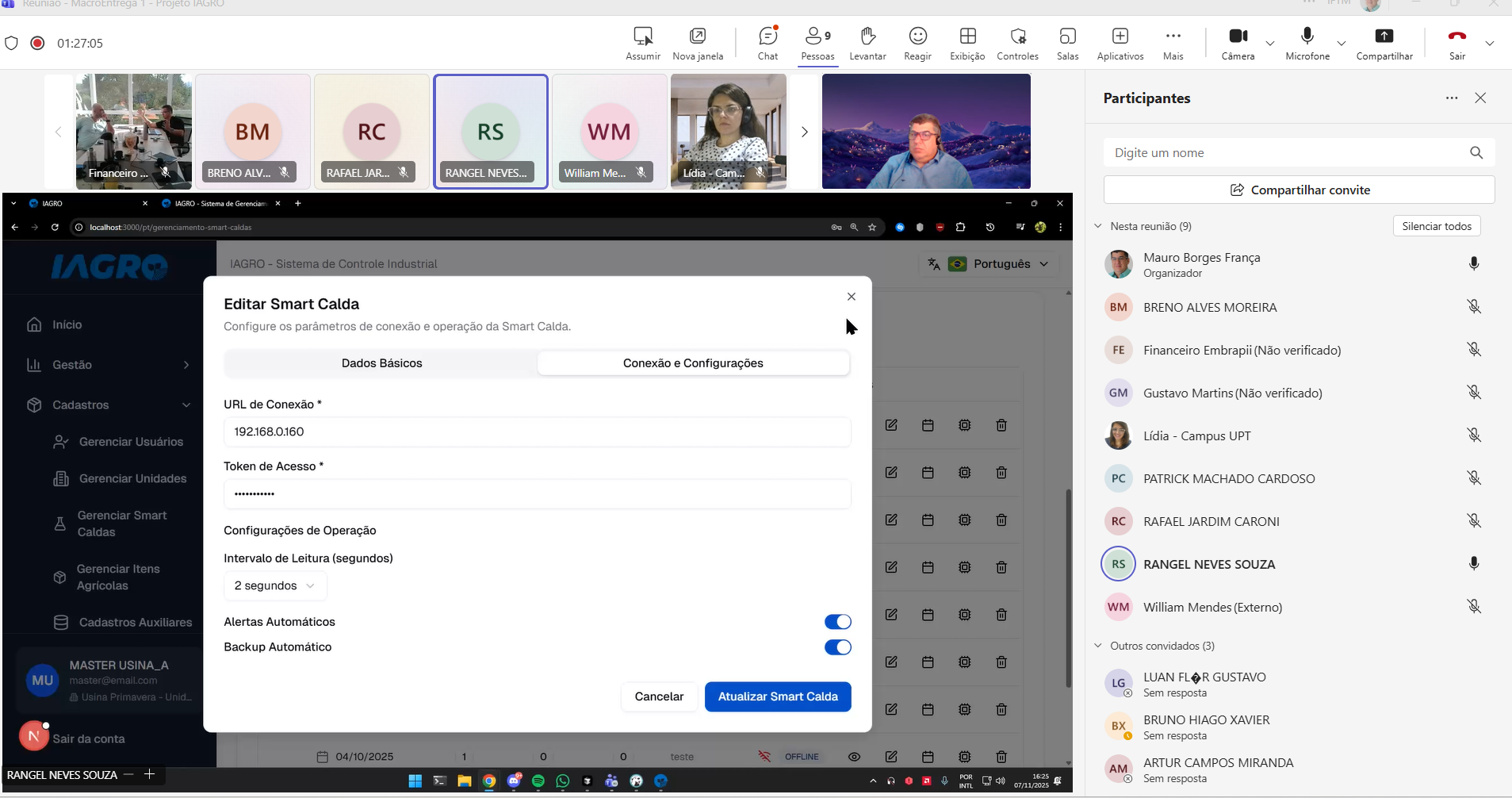The height and width of the screenshot is (798, 1512).
Task: Click Sair da conta in the sidebar
Action: click(89, 739)
